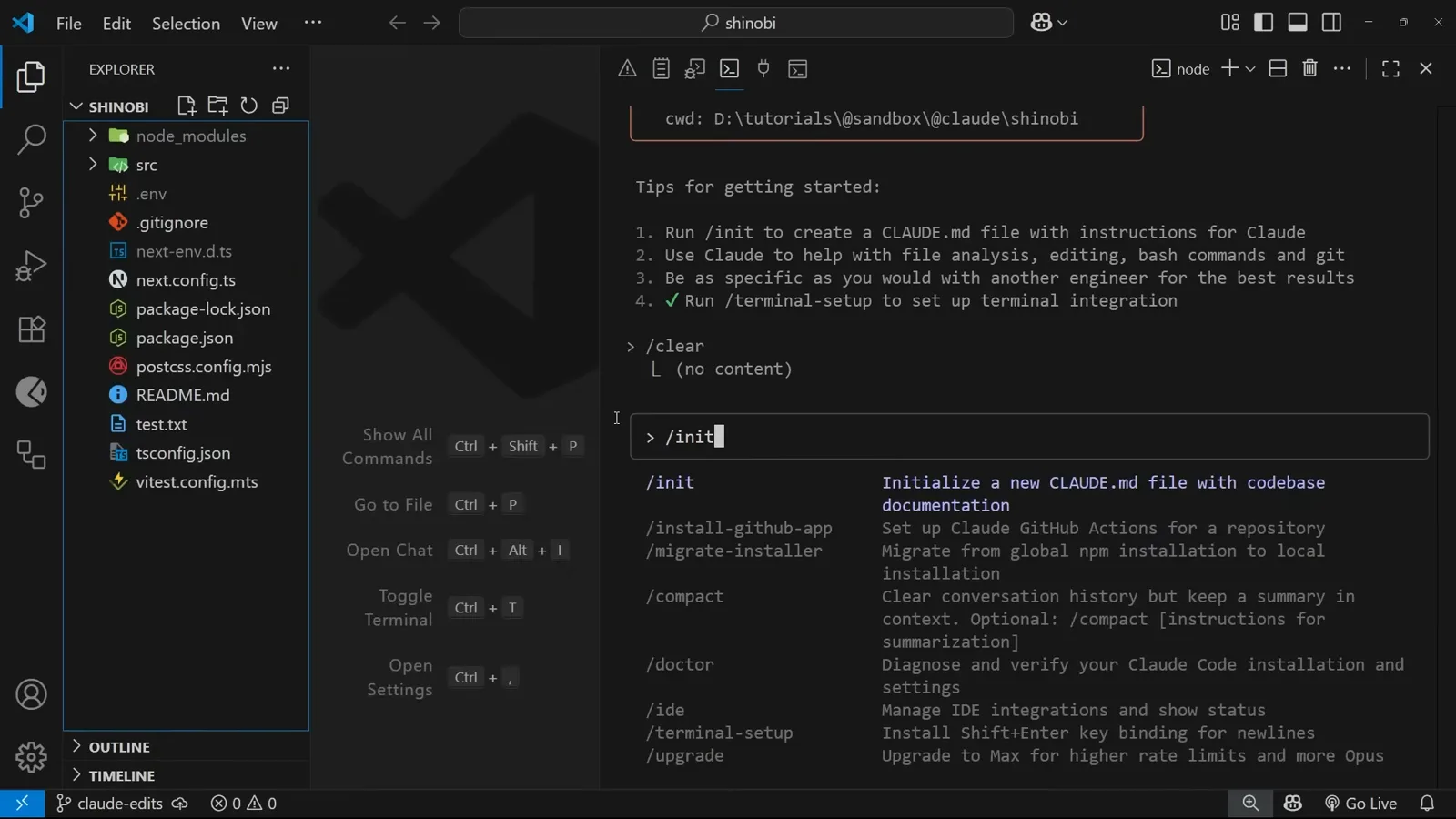Open Source Control view
The height and width of the screenshot is (819, 1456).
(x=31, y=202)
